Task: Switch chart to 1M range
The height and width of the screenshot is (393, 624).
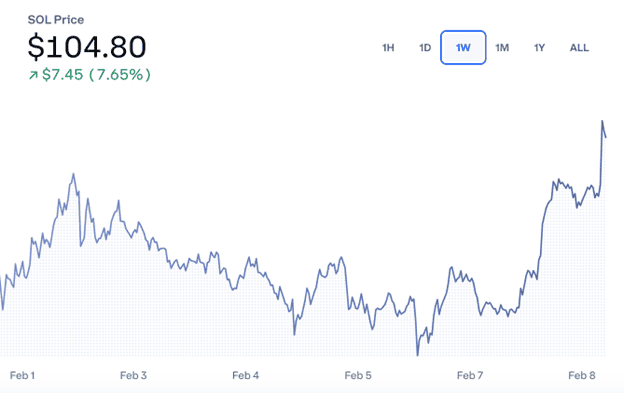Action: (x=502, y=48)
